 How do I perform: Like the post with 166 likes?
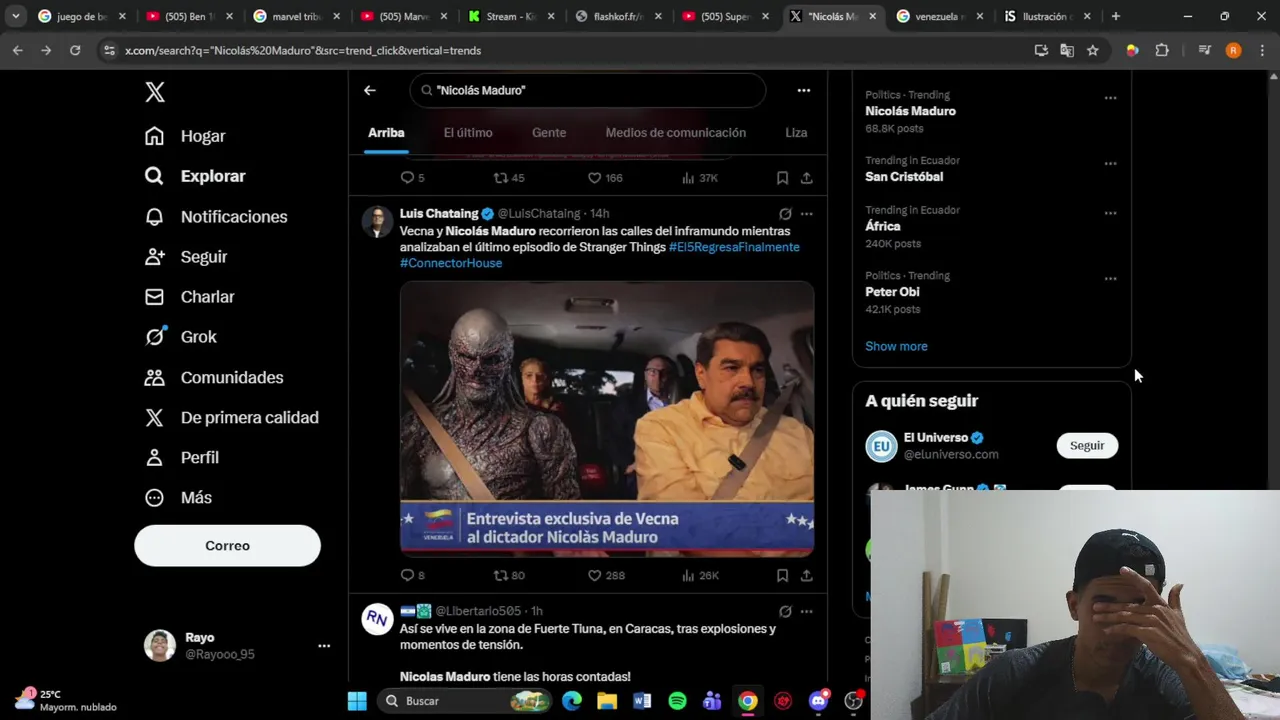pyautogui.click(x=605, y=178)
